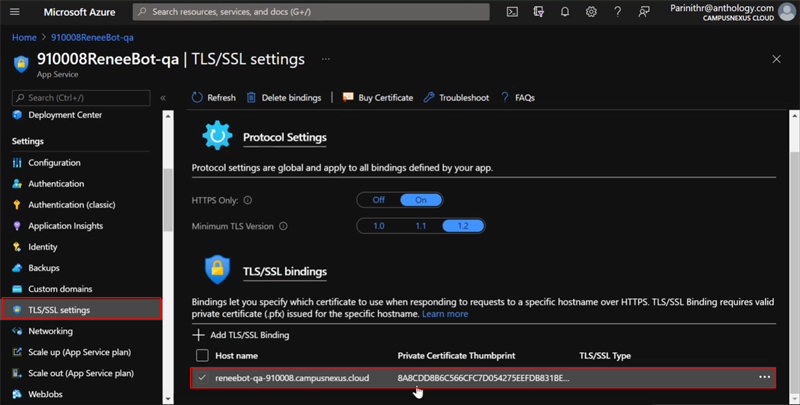Collapse the left navigation menu chevrons

pyautogui.click(x=163, y=98)
